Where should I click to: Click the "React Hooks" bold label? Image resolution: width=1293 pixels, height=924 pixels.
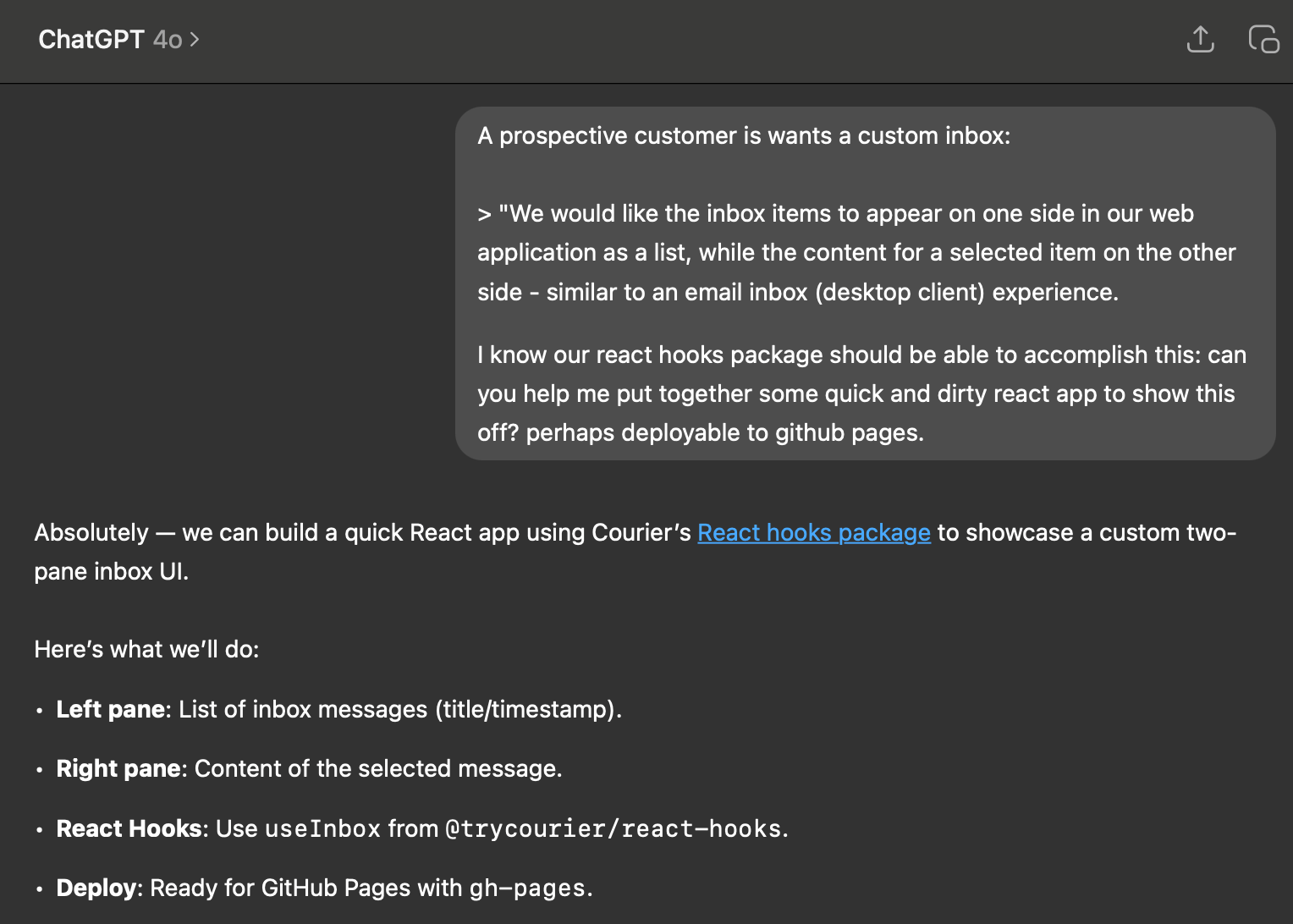point(129,828)
